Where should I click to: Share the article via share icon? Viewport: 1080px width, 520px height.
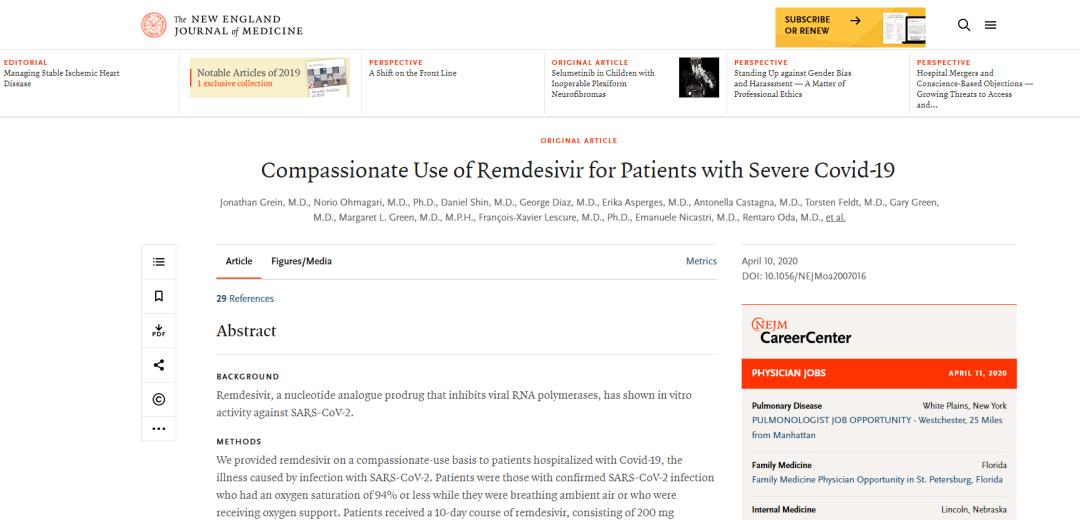pyautogui.click(x=158, y=365)
